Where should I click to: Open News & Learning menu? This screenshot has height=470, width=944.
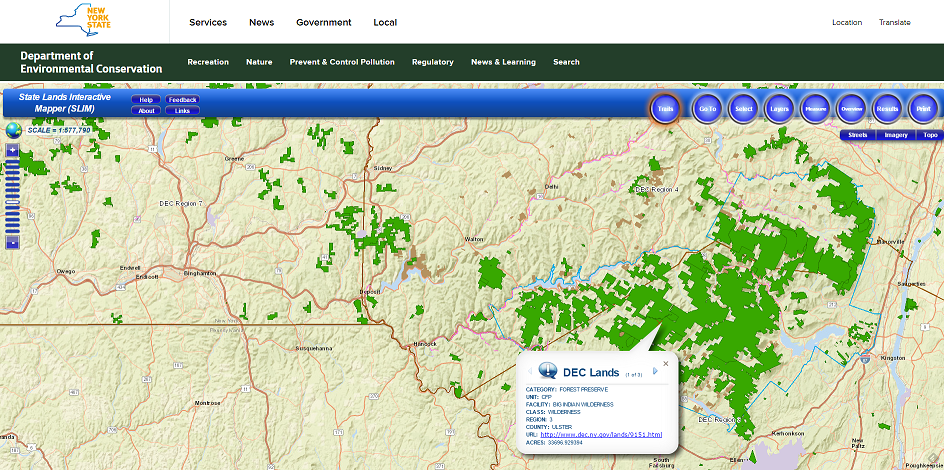click(503, 62)
